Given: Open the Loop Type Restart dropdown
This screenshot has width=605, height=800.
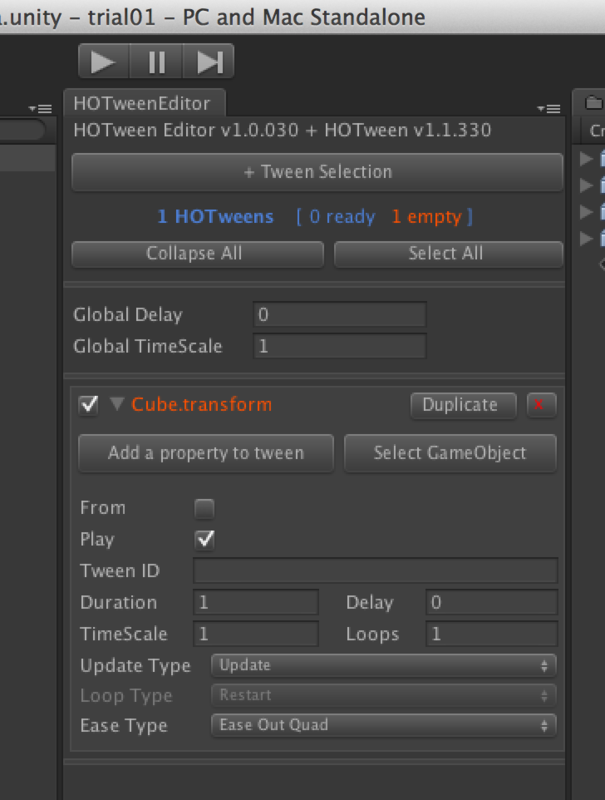Looking at the screenshot, I should coord(384,695).
